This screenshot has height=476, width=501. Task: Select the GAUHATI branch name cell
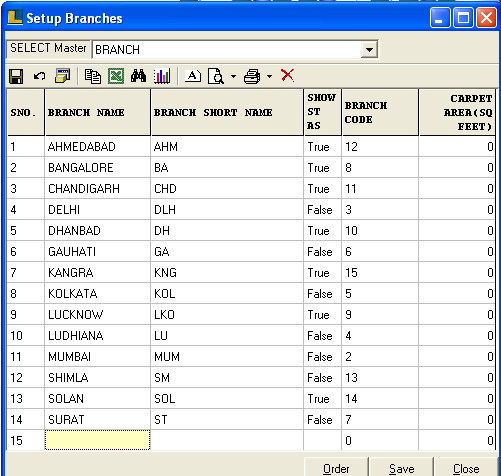(x=97, y=251)
